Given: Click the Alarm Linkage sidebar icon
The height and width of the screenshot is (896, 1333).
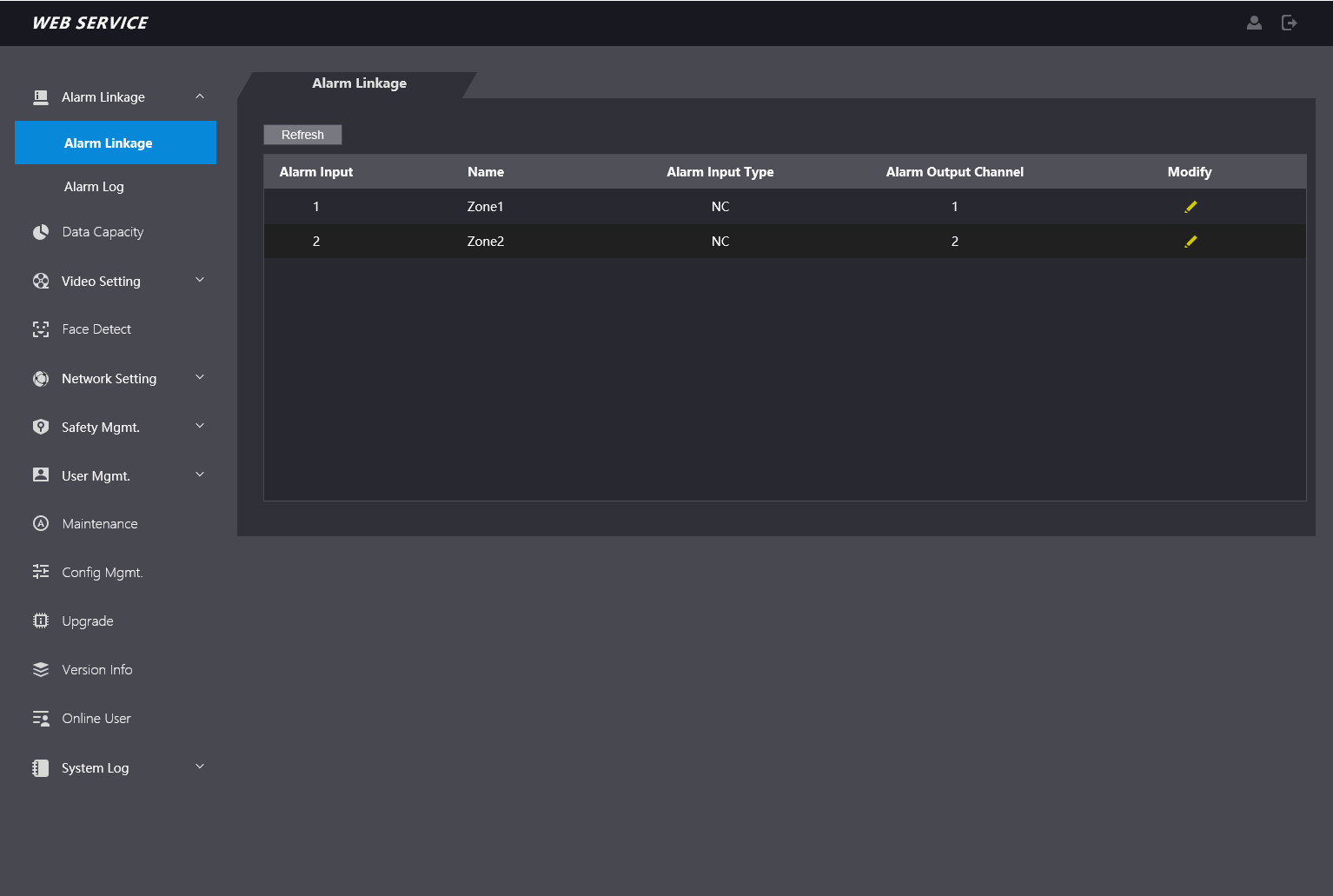Looking at the screenshot, I should [41, 97].
